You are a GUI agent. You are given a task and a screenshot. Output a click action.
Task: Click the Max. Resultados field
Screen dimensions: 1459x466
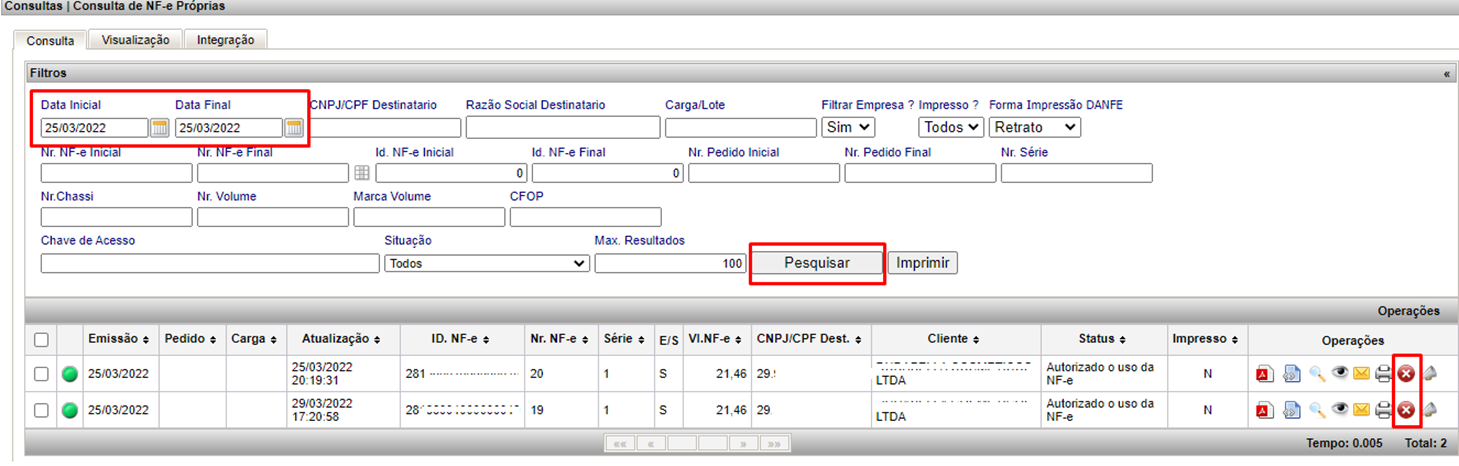(x=670, y=263)
